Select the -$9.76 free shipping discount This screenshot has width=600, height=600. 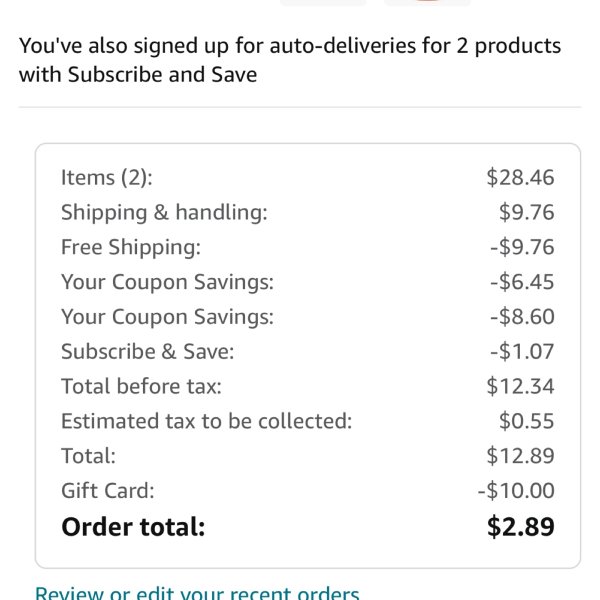pos(522,247)
